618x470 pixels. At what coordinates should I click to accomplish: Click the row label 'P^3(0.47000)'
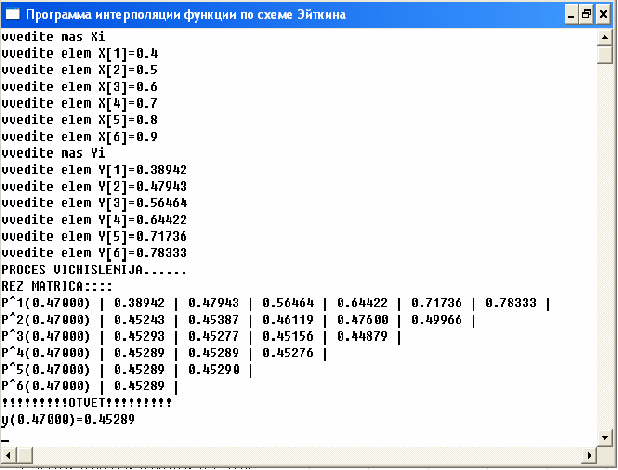pos(46,336)
